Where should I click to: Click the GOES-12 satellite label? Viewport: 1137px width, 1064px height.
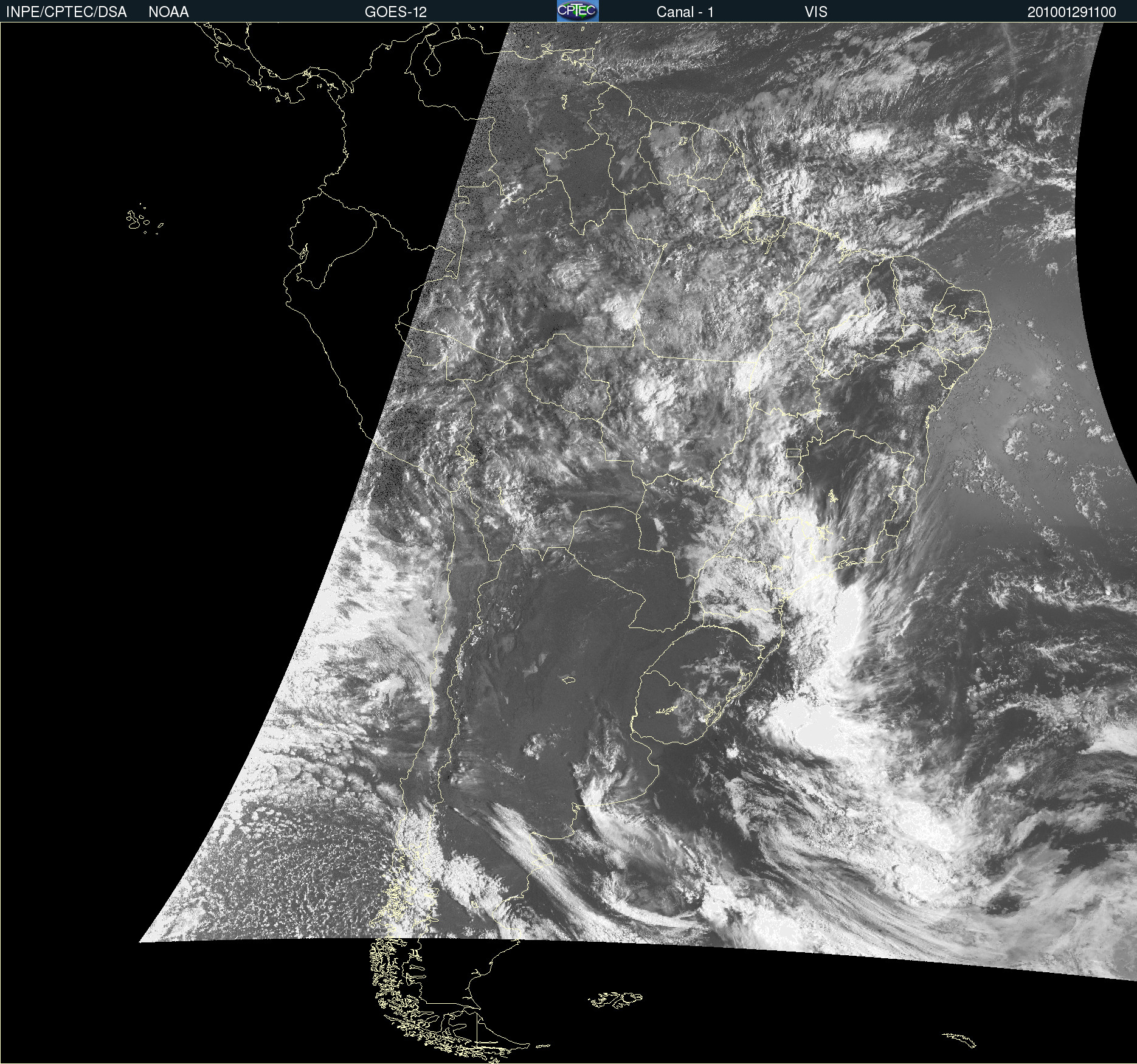click(396, 12)
